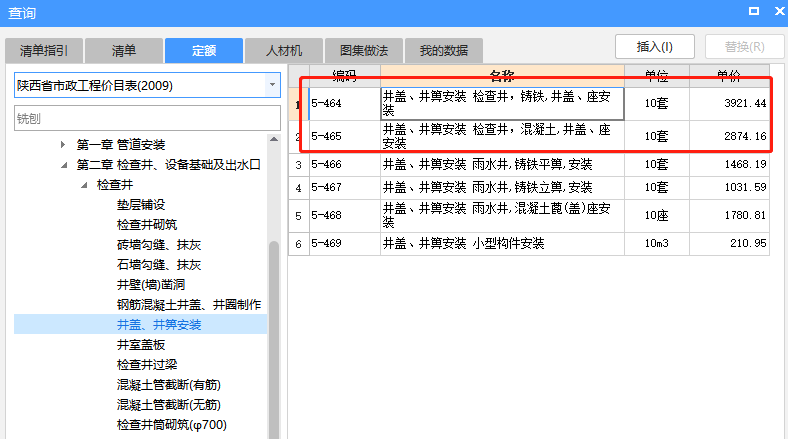Switch to the 清单指引 tab
The width and height of the screenshot is (788, 439).
(x=44, y=51)
